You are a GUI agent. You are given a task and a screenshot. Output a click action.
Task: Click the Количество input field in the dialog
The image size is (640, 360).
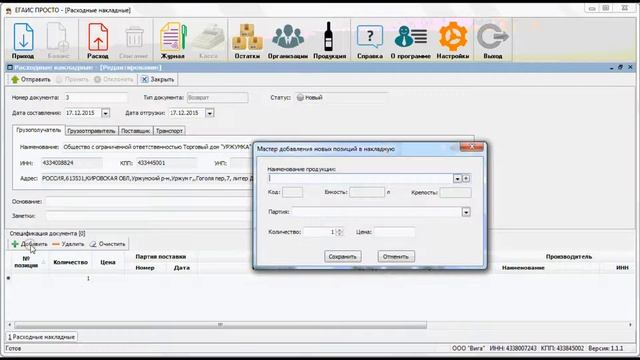point(319,232)
